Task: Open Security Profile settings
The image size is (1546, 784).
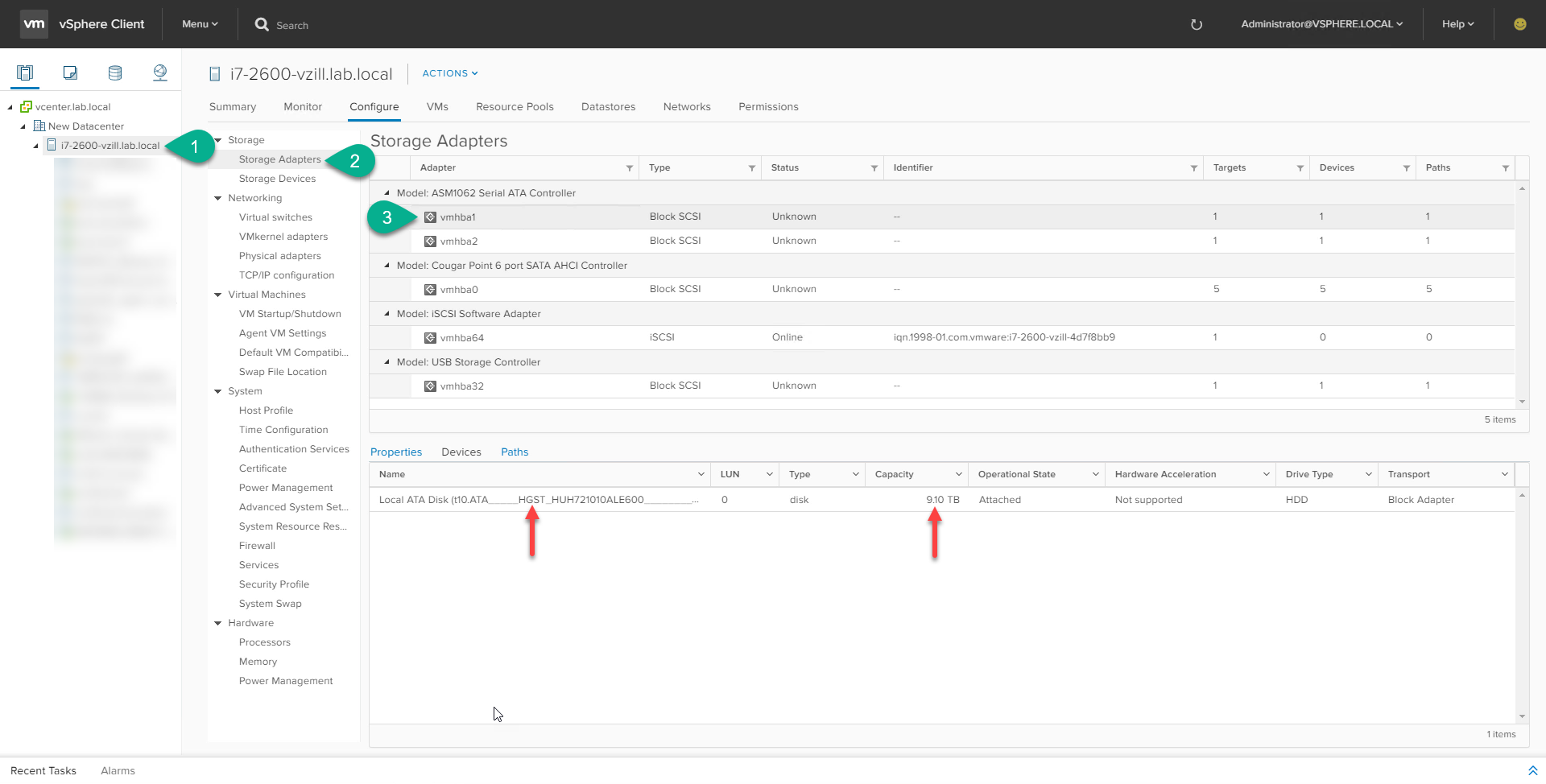Action: point(274,584)
